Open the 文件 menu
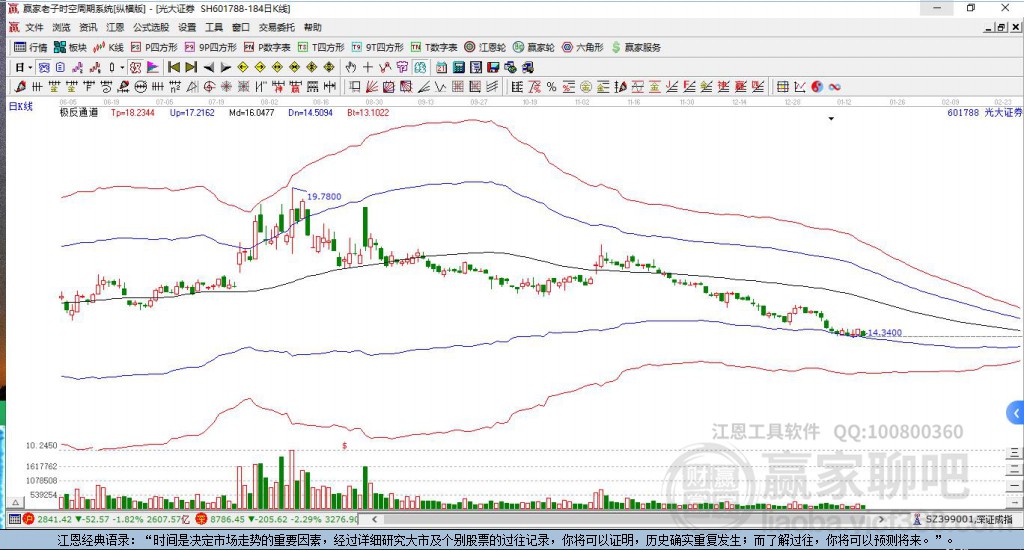 point(34,27)
